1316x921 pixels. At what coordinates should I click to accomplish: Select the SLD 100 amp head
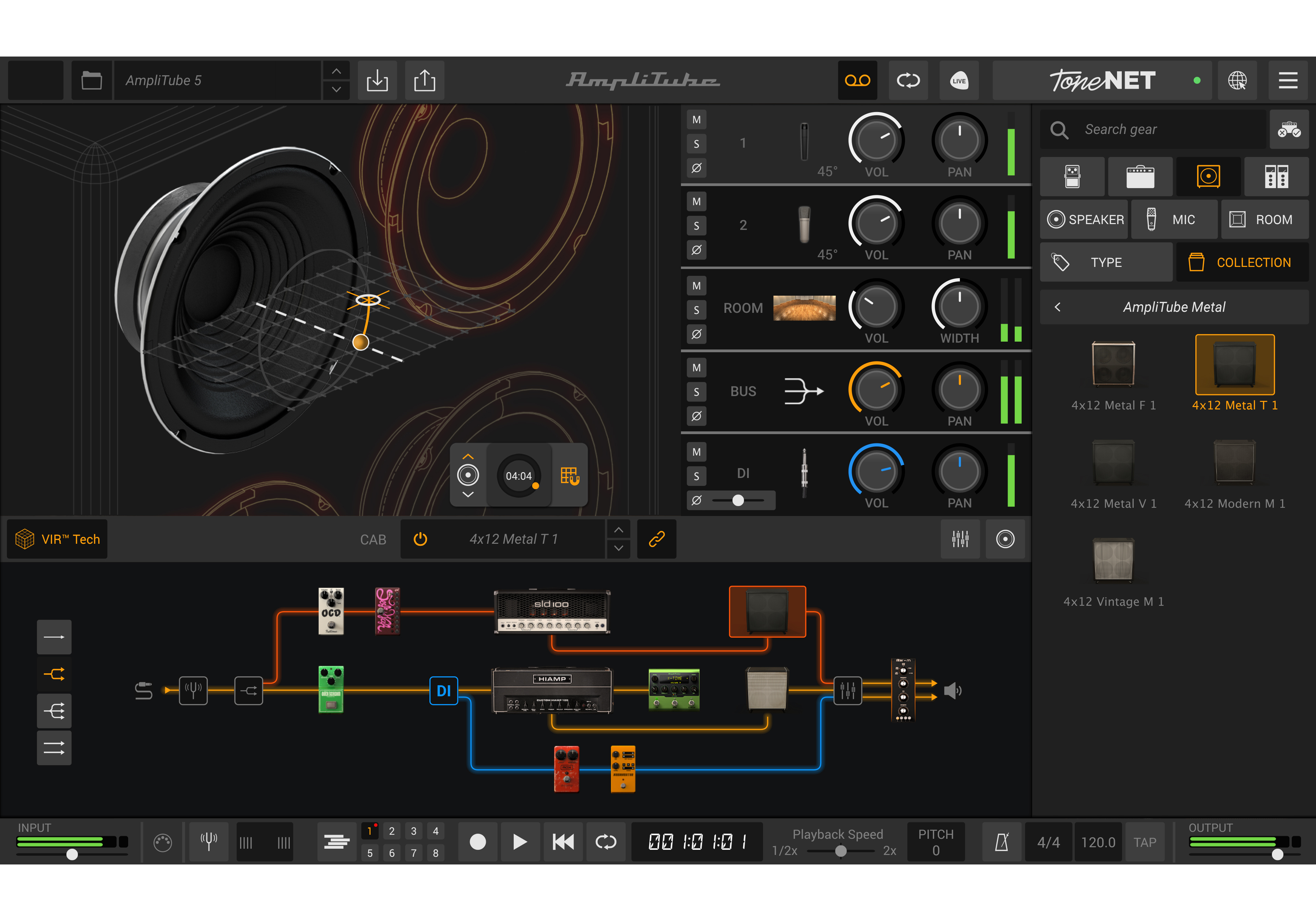552,612
